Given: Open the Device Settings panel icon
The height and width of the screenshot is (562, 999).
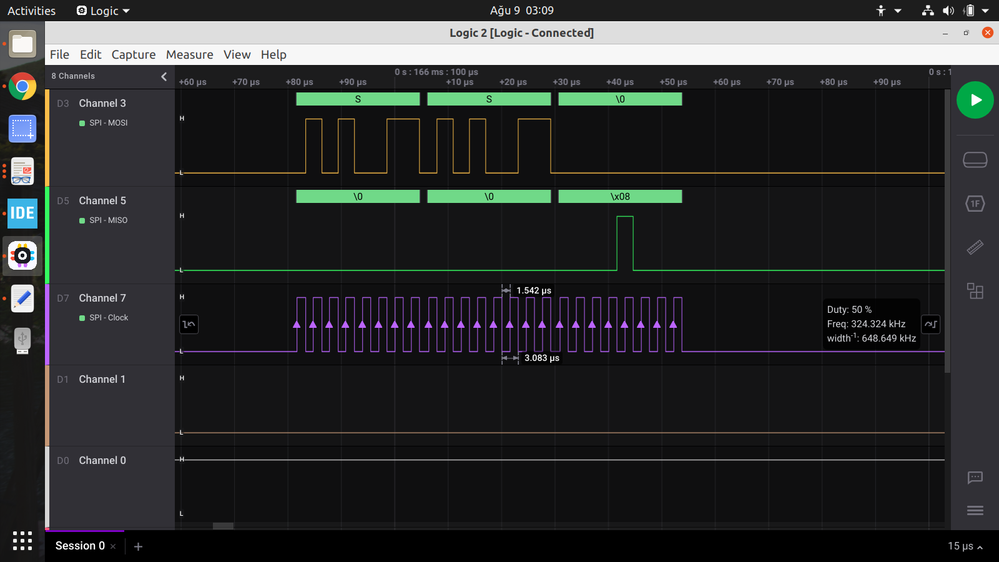Looking at the screenshot, I should tap(975, 159).
